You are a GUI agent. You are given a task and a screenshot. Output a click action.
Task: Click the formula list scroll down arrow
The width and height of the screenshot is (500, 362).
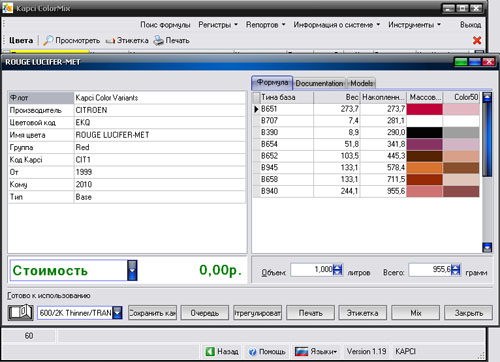(x=487, y=247)
